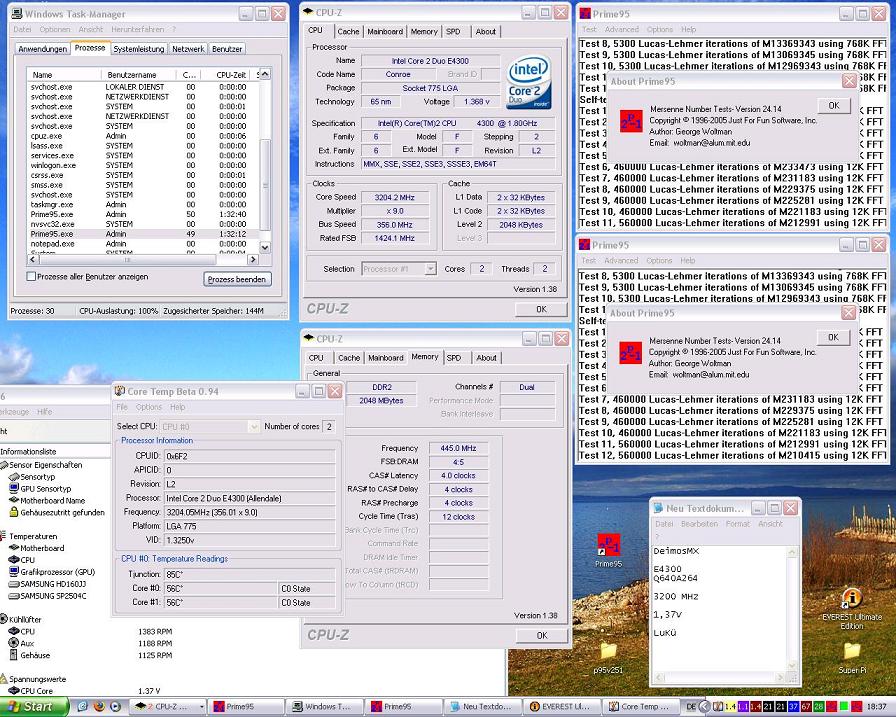This screenshot has height=717, width=896.
Task: Click OK in the lower CPU-Z window
Action: click(542, 635)
